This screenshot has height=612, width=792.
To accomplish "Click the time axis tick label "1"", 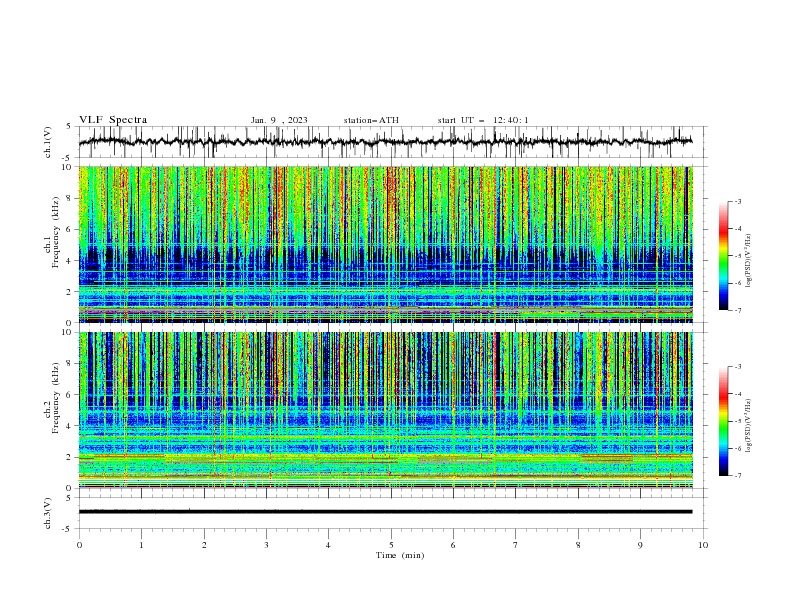I will click(141, 545).
